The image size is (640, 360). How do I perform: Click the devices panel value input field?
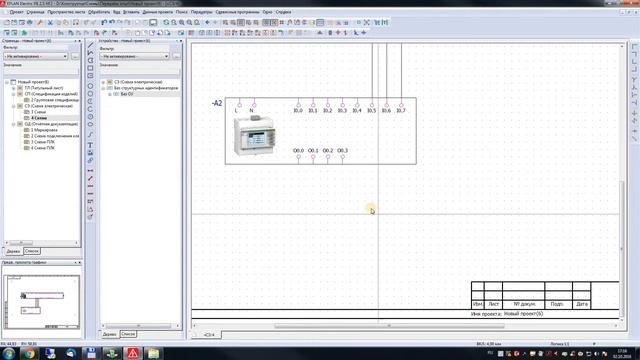click(140, 71)
